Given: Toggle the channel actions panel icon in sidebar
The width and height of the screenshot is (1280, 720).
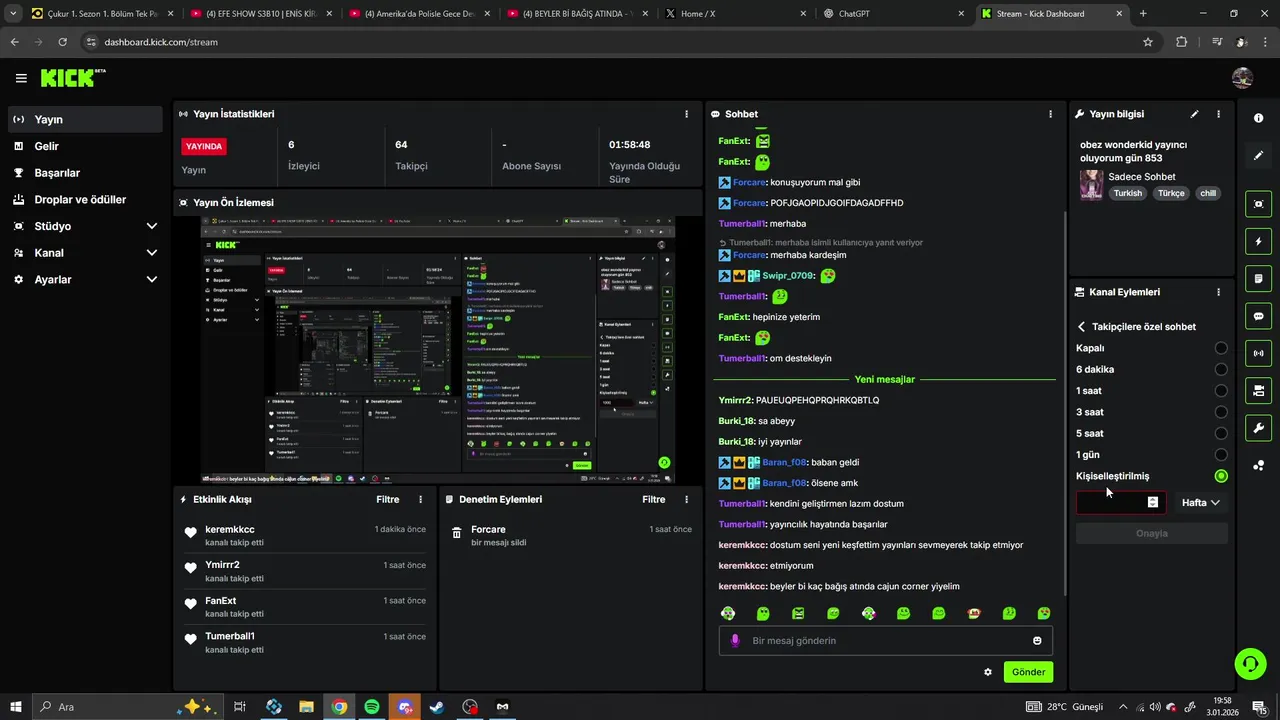Looking at the screenshot, I should 1258,390.
